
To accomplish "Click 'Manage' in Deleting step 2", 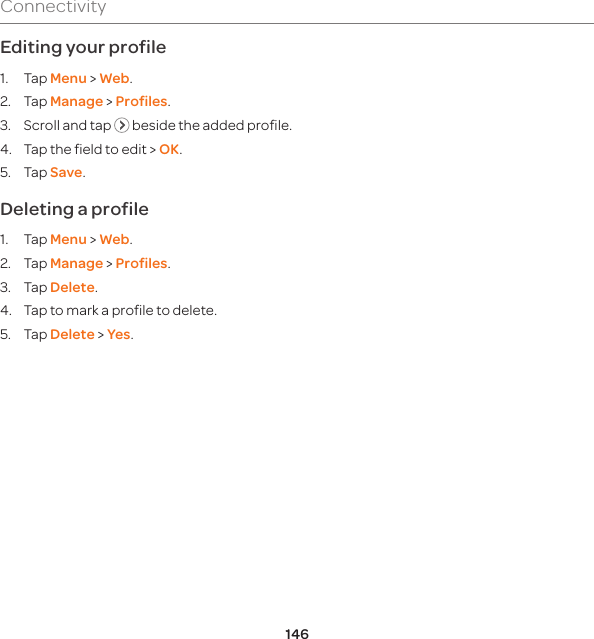I will 77,264.
